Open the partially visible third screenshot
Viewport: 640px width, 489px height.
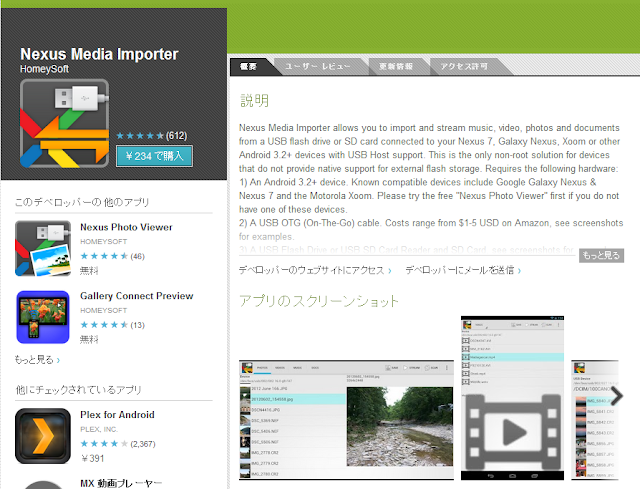tap(595, 420)
